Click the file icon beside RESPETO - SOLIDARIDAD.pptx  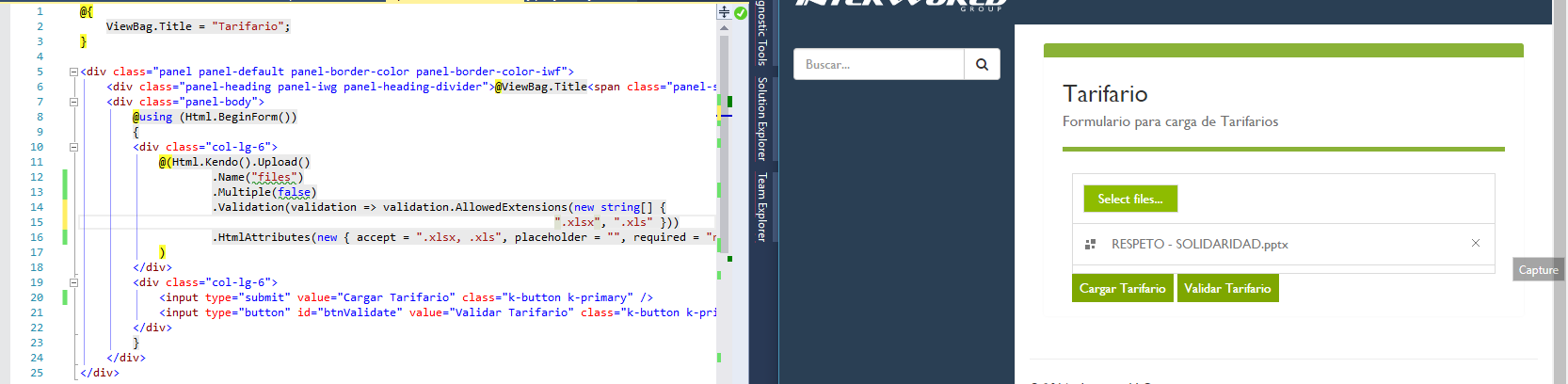[x=1090, y=244]
